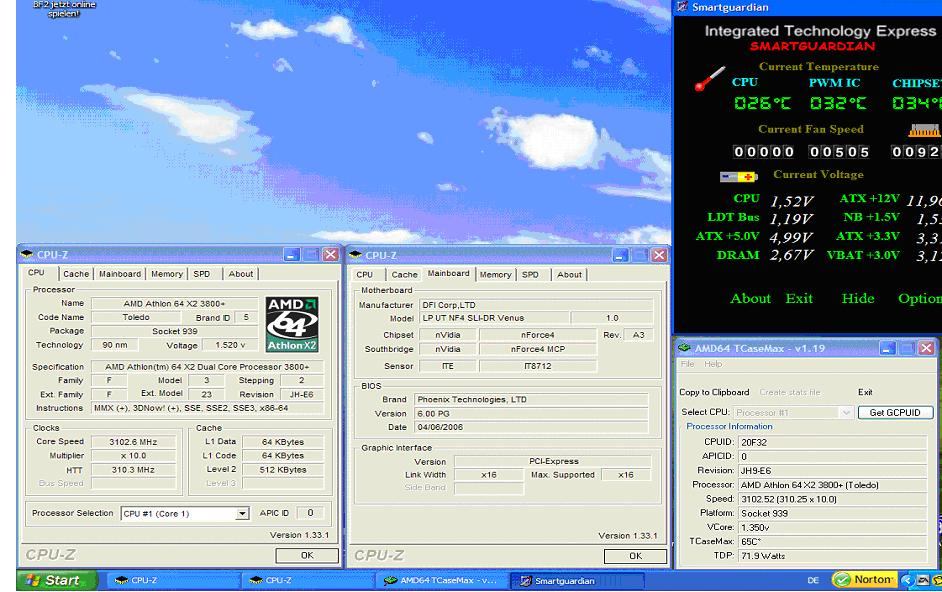The image size is (942, 592).
Task: Click the AMD Athlon 64 X2 logo
Action: point(292,325)
